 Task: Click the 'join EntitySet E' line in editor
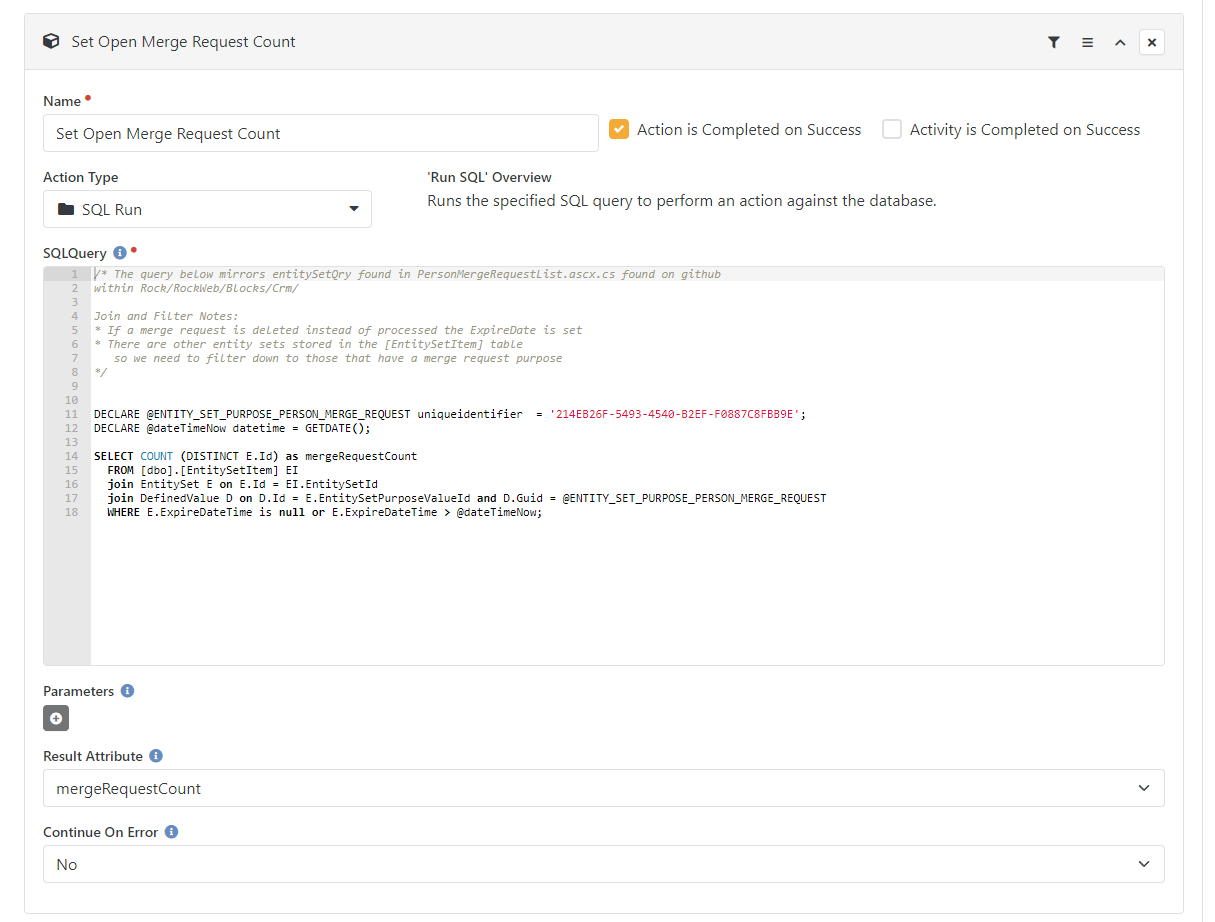[242, 484]
